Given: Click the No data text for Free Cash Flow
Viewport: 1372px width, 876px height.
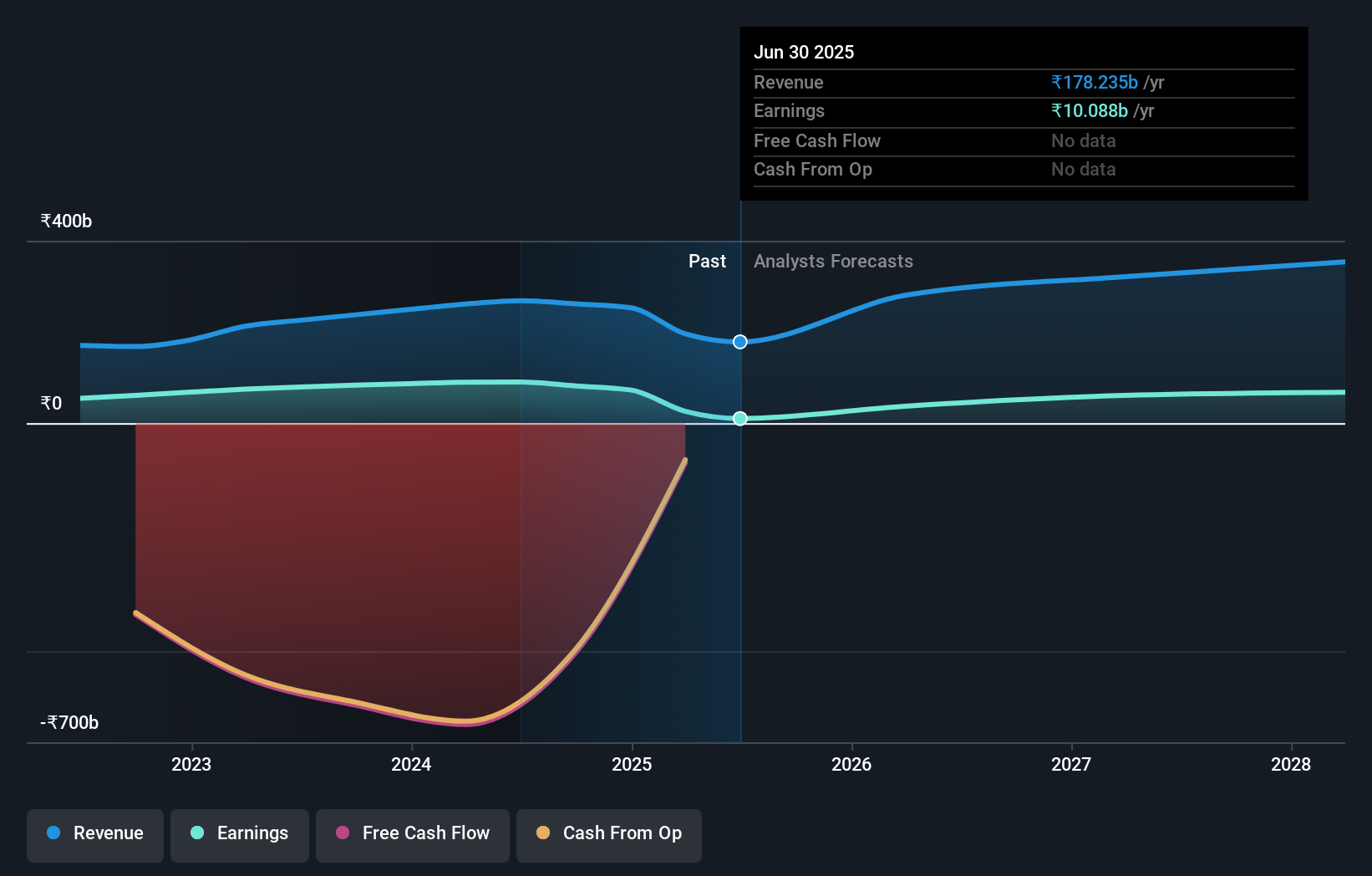Looking at the screenshot, I should [x=1083, y=141].
